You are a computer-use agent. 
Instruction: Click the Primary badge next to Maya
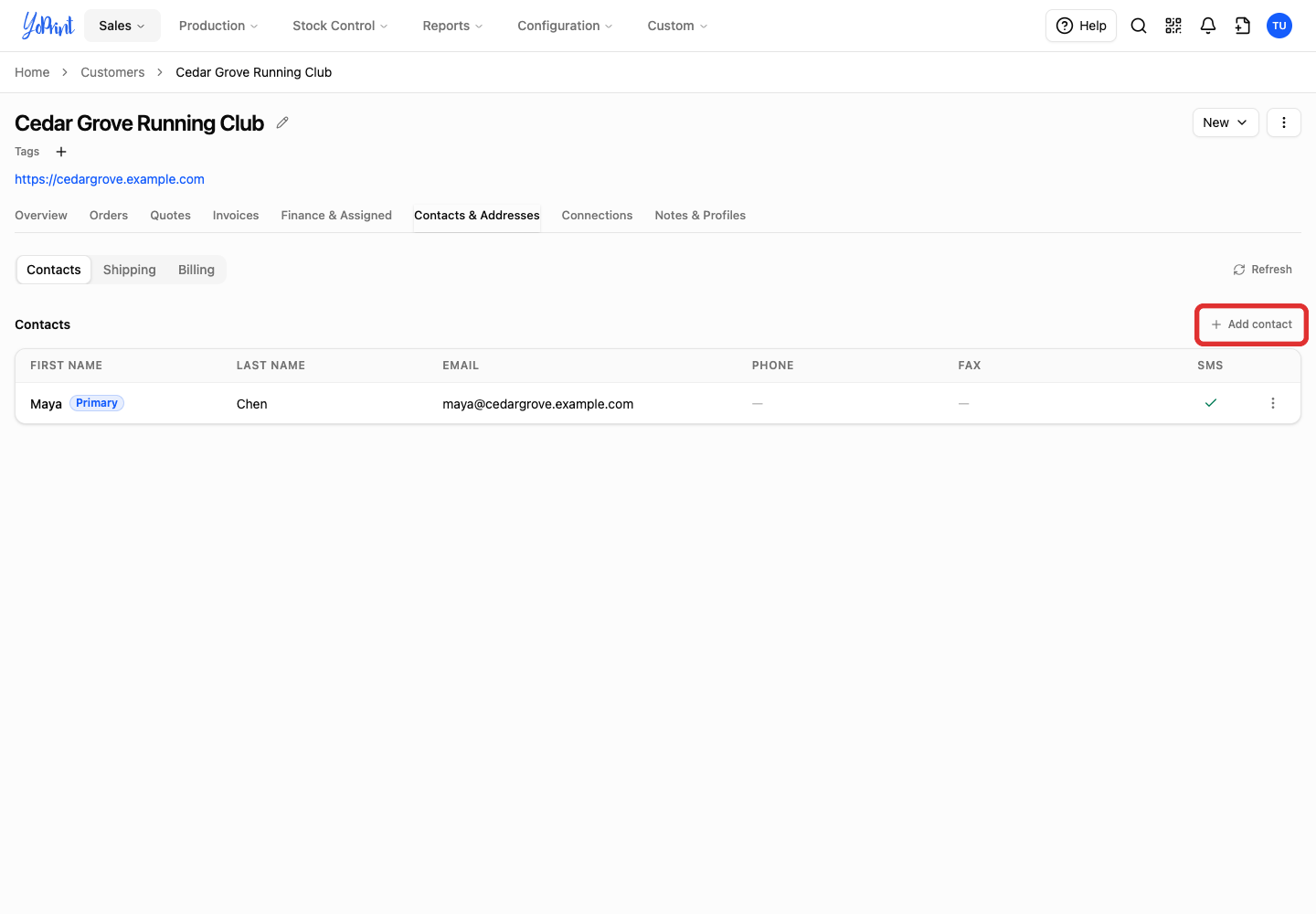click(97, 403)
